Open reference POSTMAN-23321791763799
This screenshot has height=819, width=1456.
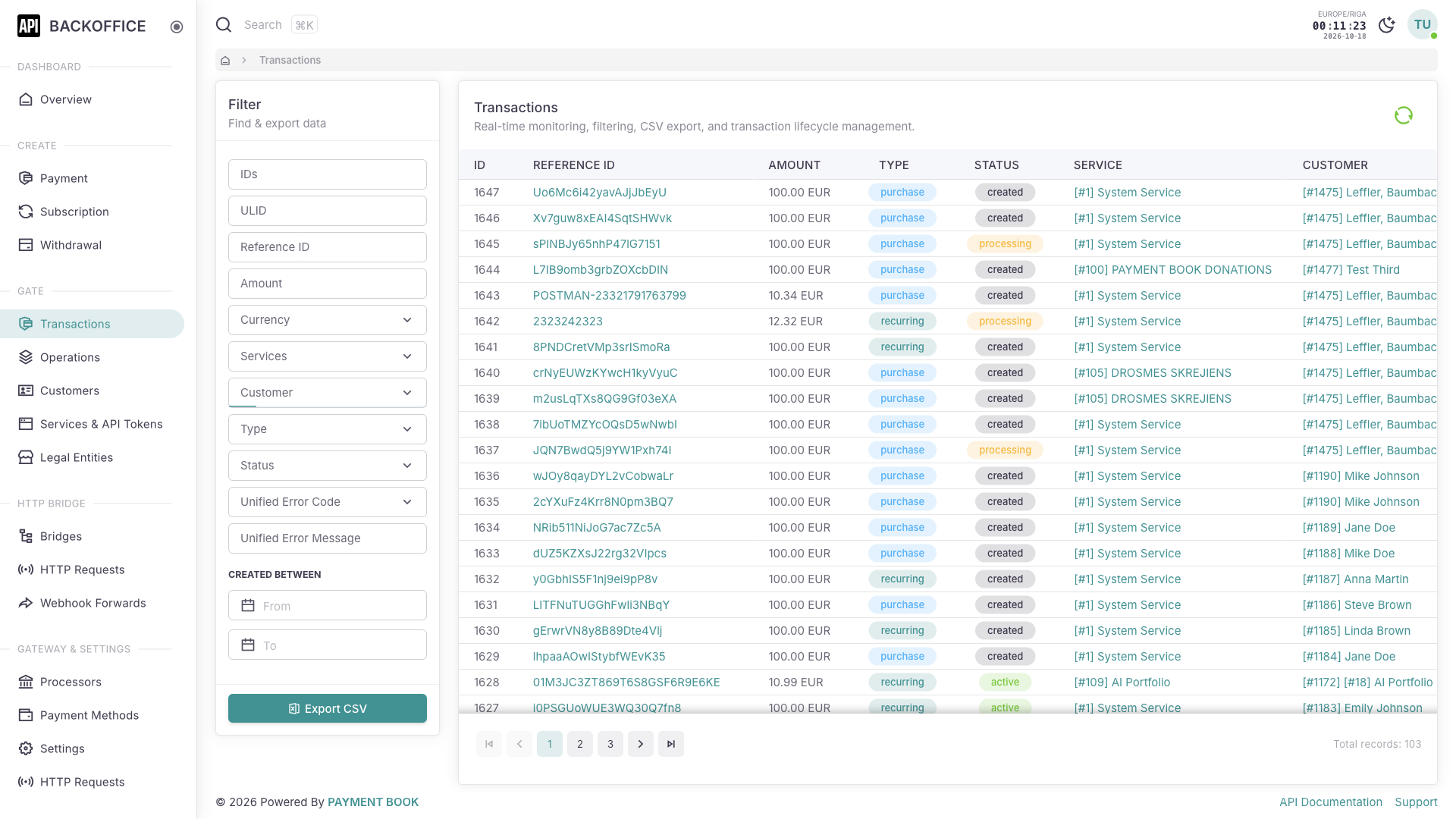609,296
